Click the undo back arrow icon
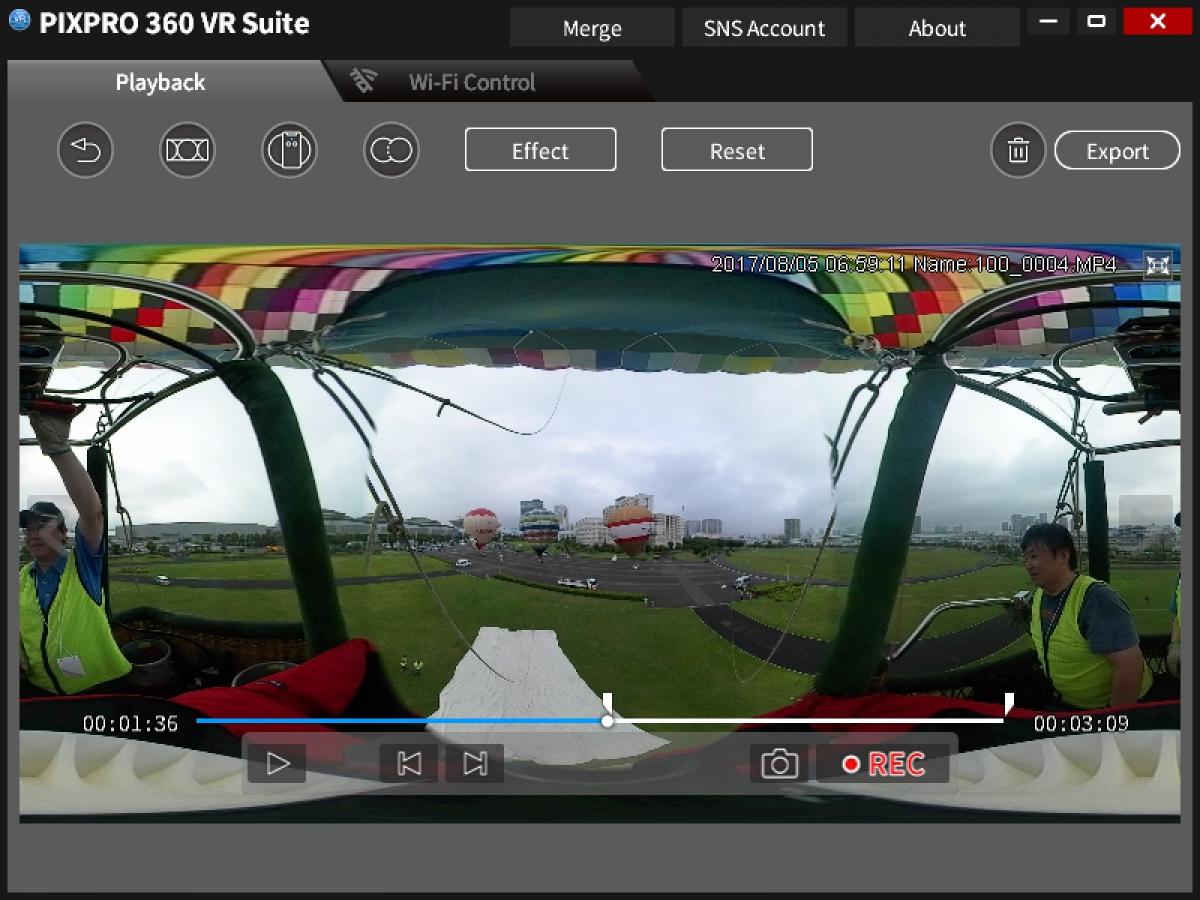The width and height of the screenshot is (1200, 900). [x=86, y=151]
